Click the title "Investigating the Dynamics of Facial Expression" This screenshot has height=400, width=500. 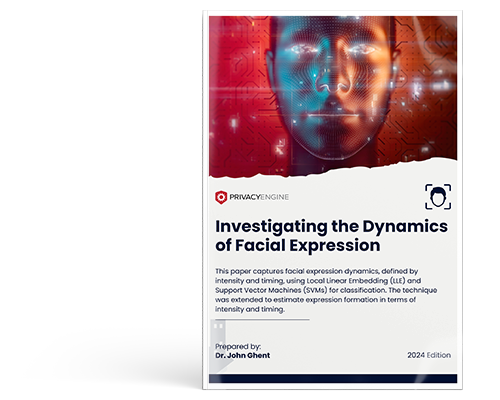coord(331,236)
